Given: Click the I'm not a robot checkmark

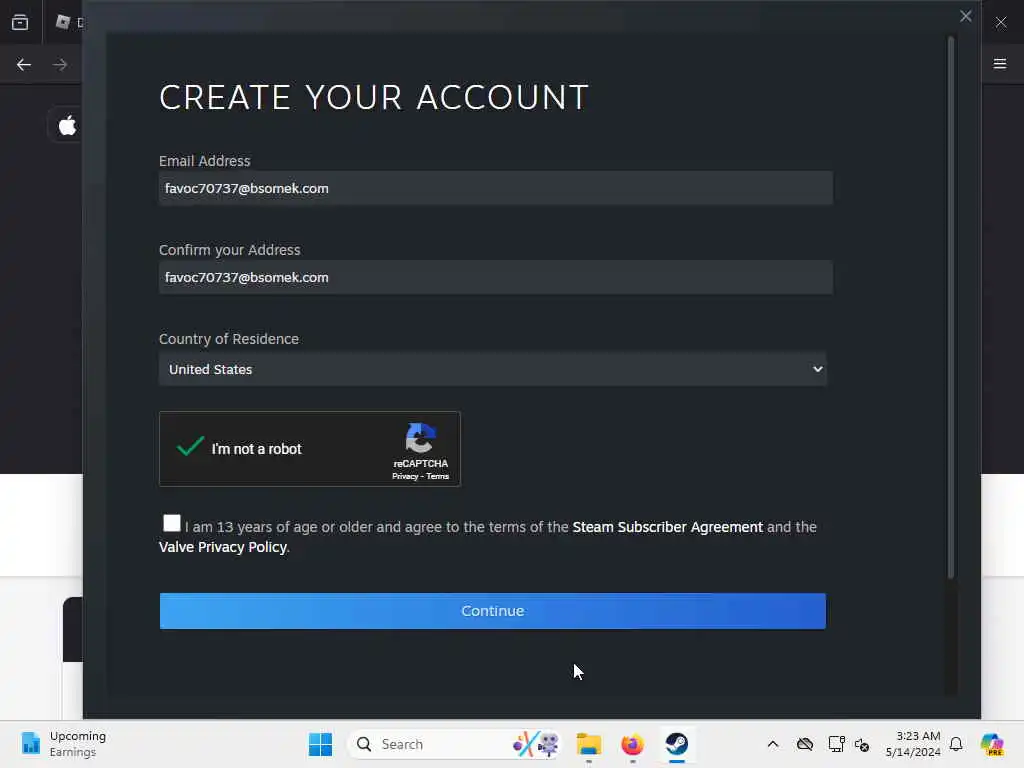Looking at the screenshot, I should pyautogui.click(x=190, y=446).
